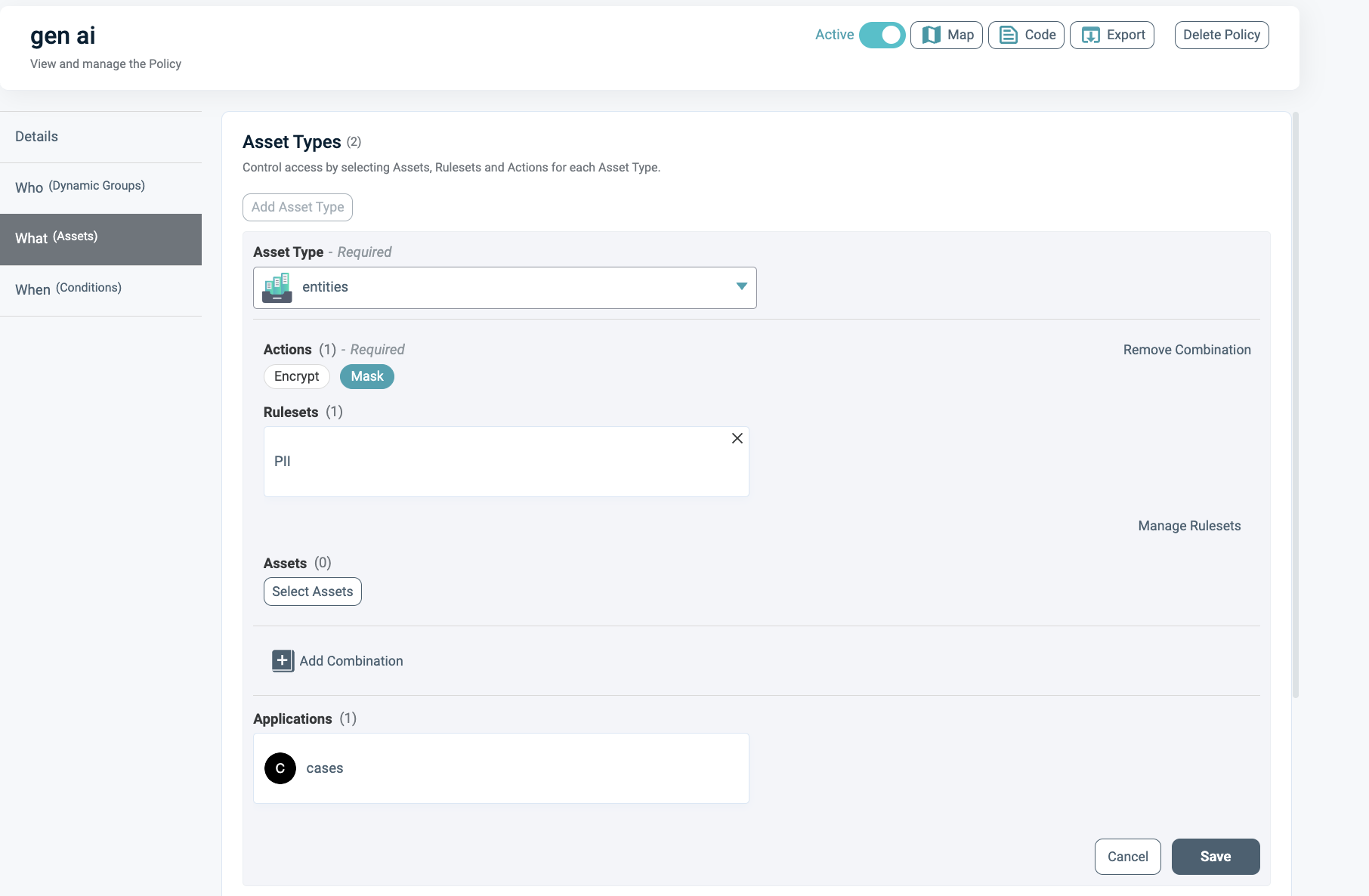1369x896 pixels.
Task: Click the Asset Types heading
Action: coord(292,142)
